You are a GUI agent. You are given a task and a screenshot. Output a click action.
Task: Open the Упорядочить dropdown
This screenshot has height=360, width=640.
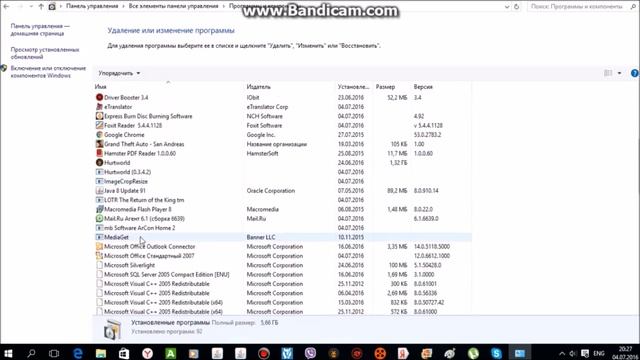pos(119,73)
